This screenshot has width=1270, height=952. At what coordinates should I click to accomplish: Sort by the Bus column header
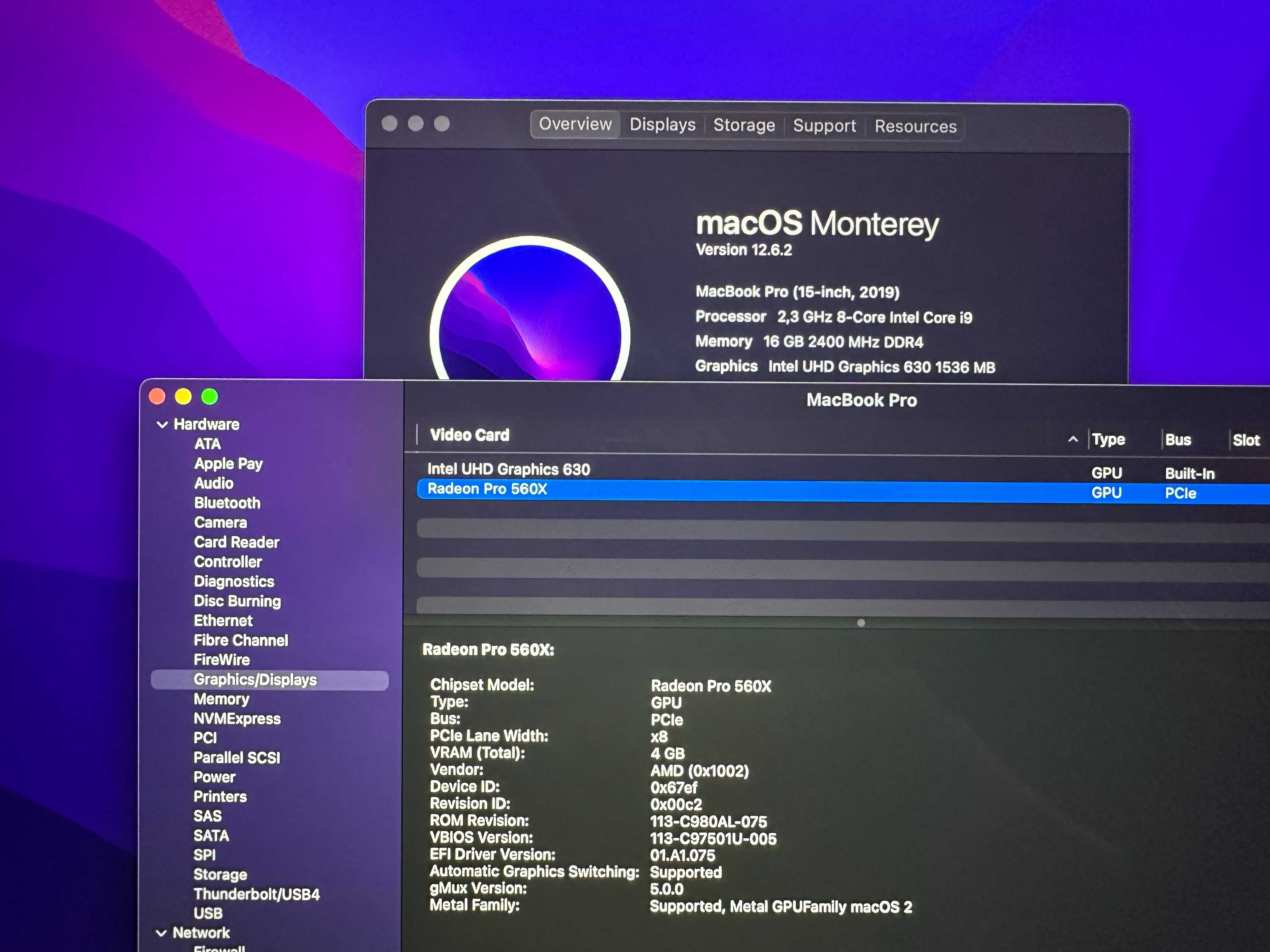(1178, 440)
